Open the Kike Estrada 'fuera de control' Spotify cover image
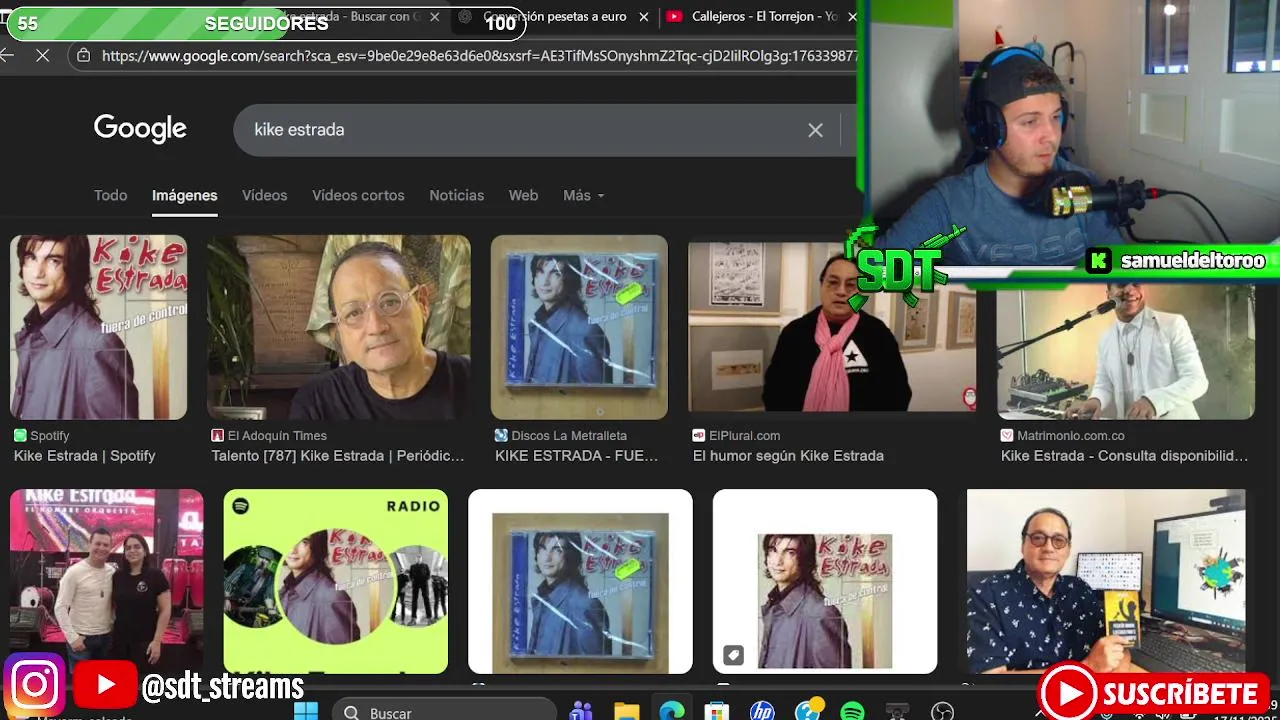The image size is (1280, 720). (98, 327)
